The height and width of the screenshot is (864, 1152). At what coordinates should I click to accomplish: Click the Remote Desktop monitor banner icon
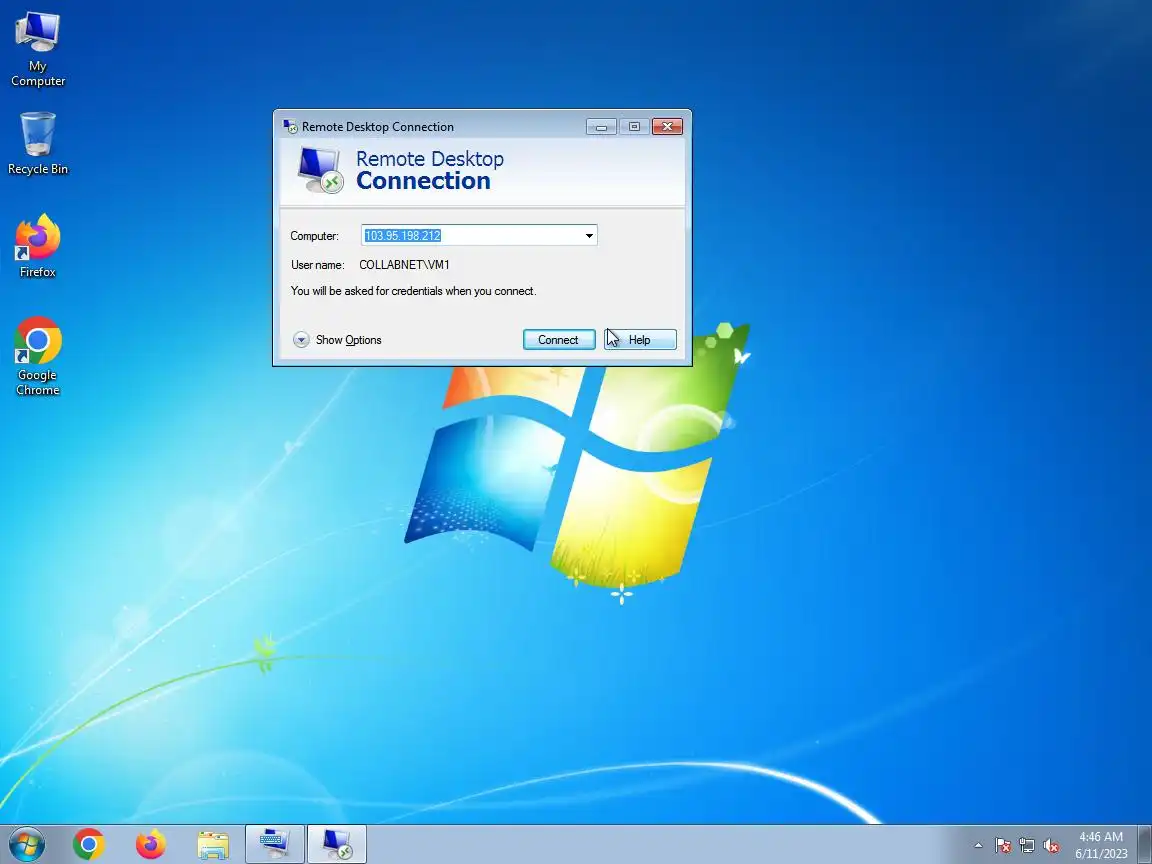(320, 170)
